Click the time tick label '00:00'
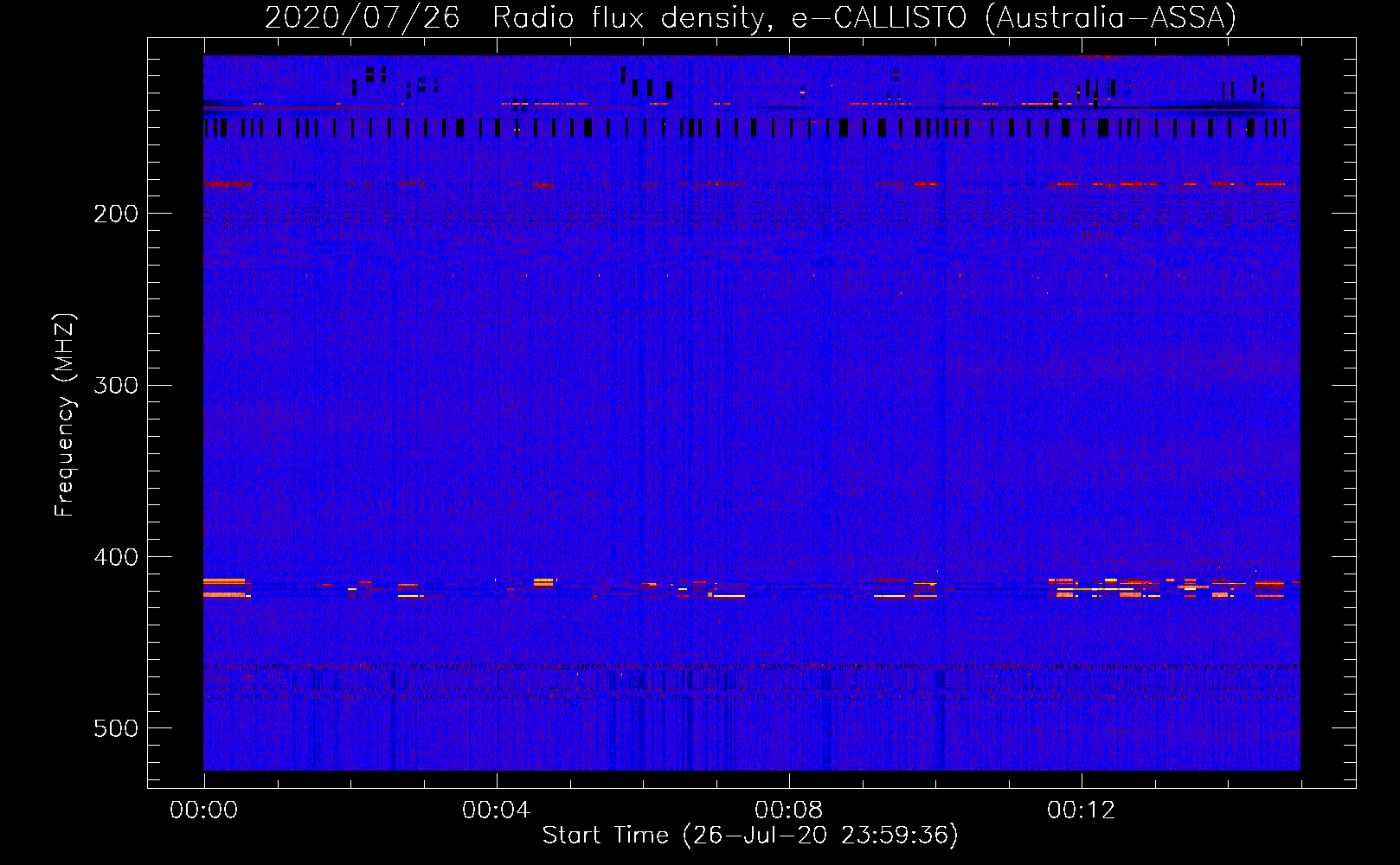 pos(203,810)
